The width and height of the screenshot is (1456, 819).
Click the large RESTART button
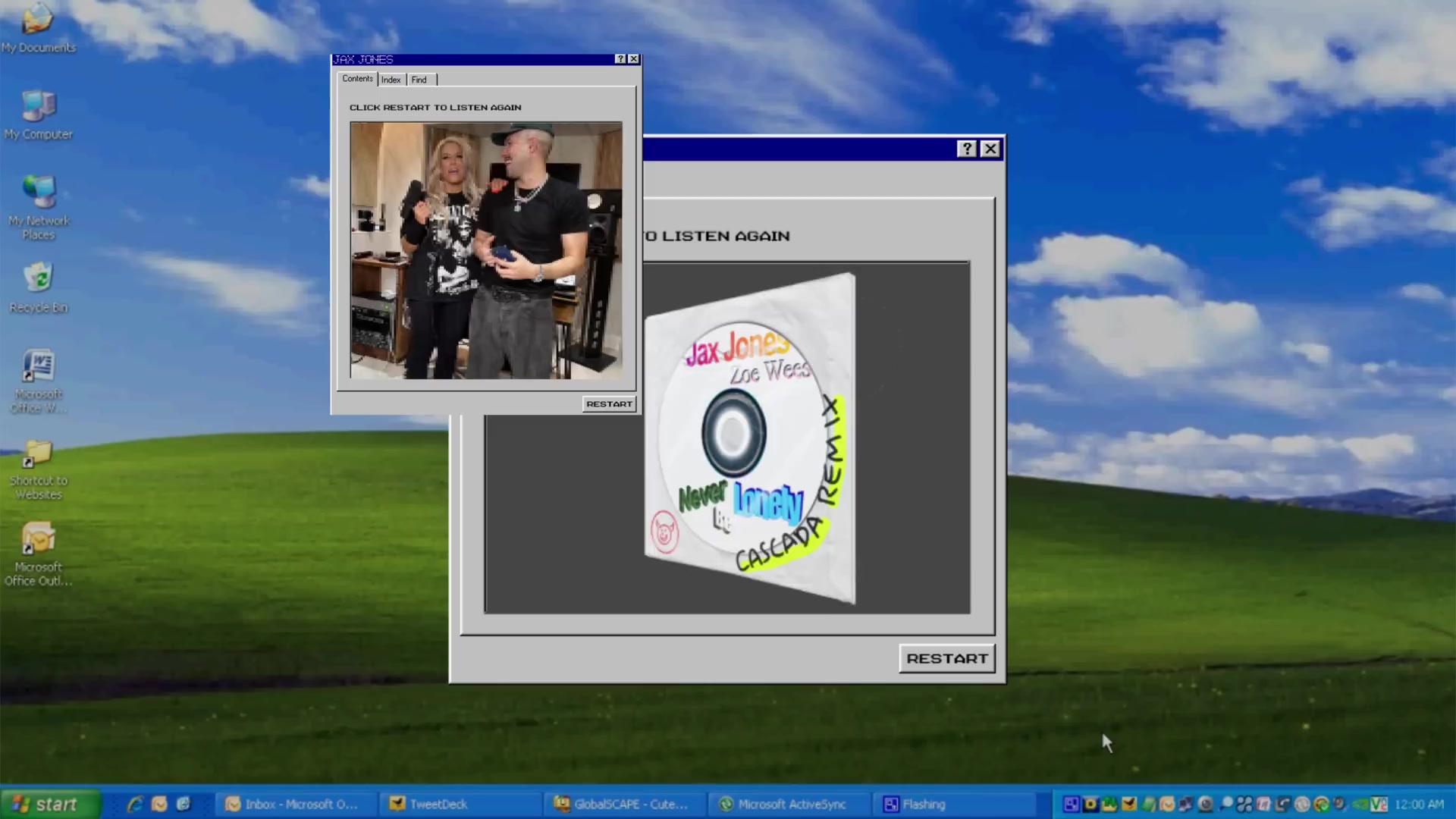[946, 658]
